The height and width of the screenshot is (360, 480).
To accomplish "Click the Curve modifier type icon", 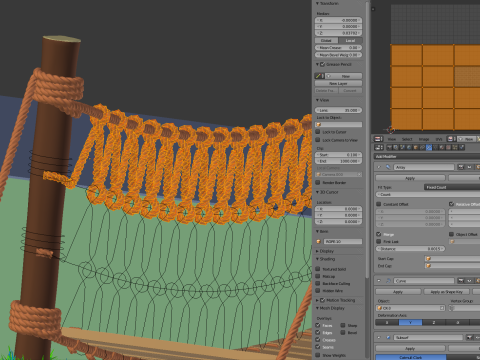I will pos(388,281).
